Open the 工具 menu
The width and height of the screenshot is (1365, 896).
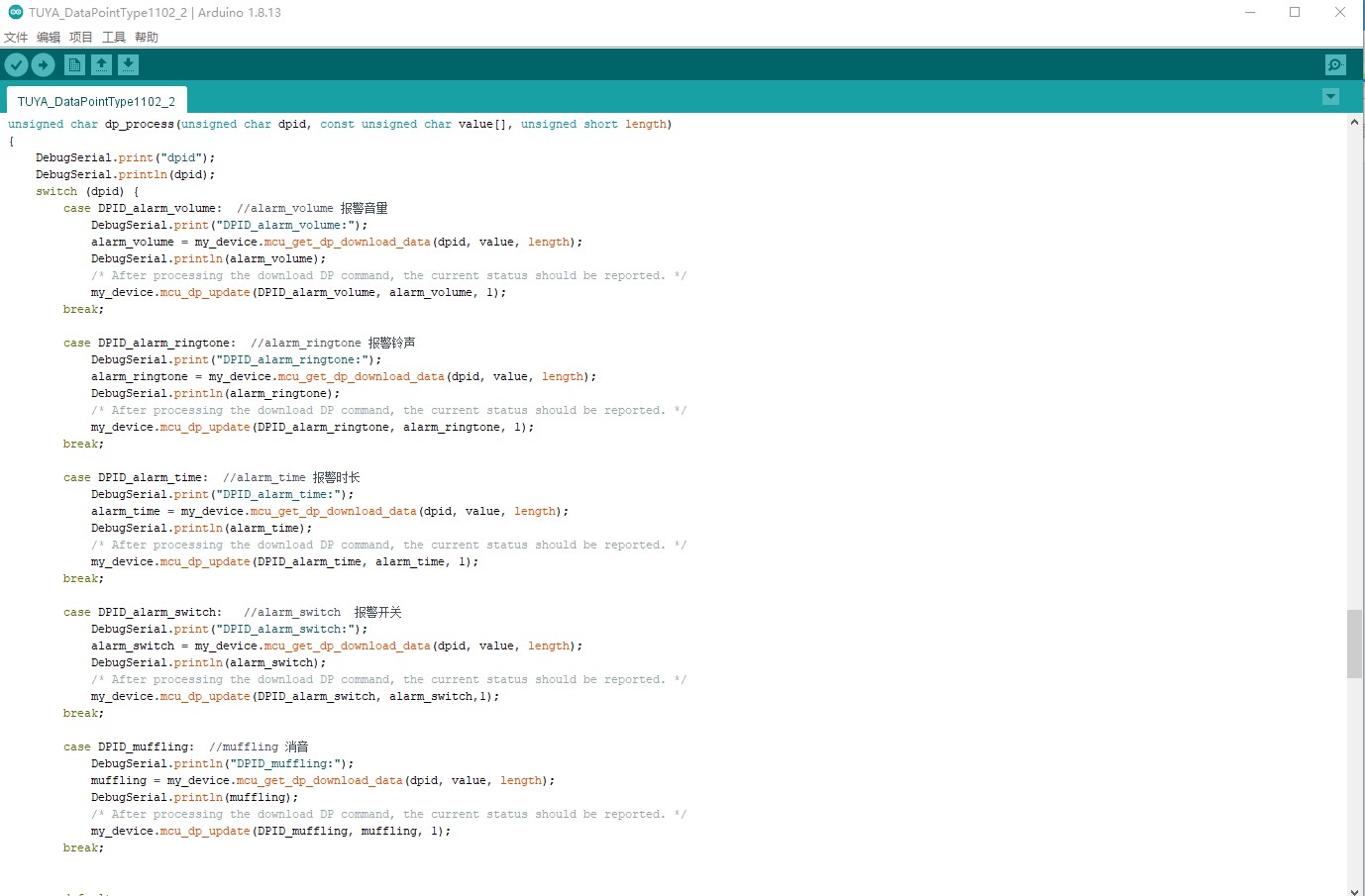click(114, 37)
